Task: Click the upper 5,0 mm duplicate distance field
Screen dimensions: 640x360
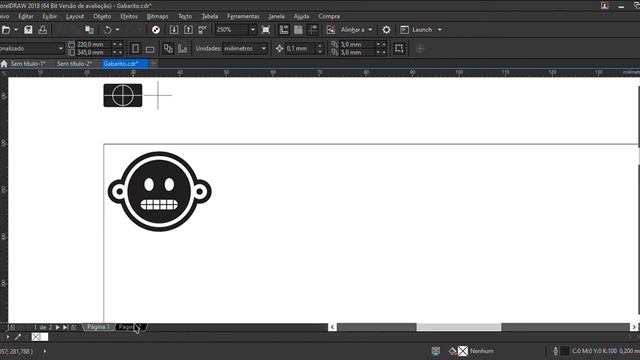Action: pyautogui.click(x=357, y=44)
